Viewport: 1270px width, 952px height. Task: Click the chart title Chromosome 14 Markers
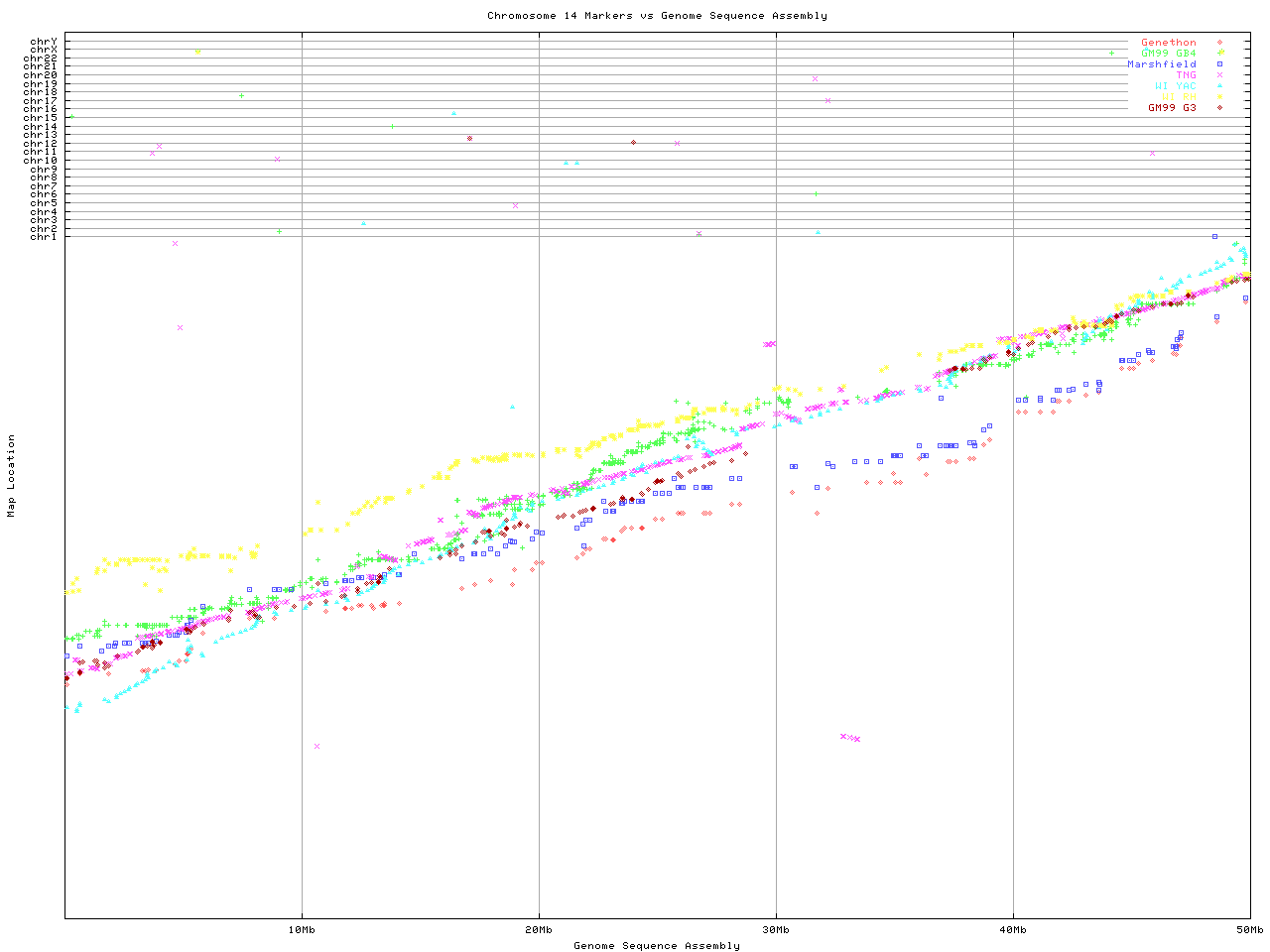pyautogui.click(x=657, y=16)
